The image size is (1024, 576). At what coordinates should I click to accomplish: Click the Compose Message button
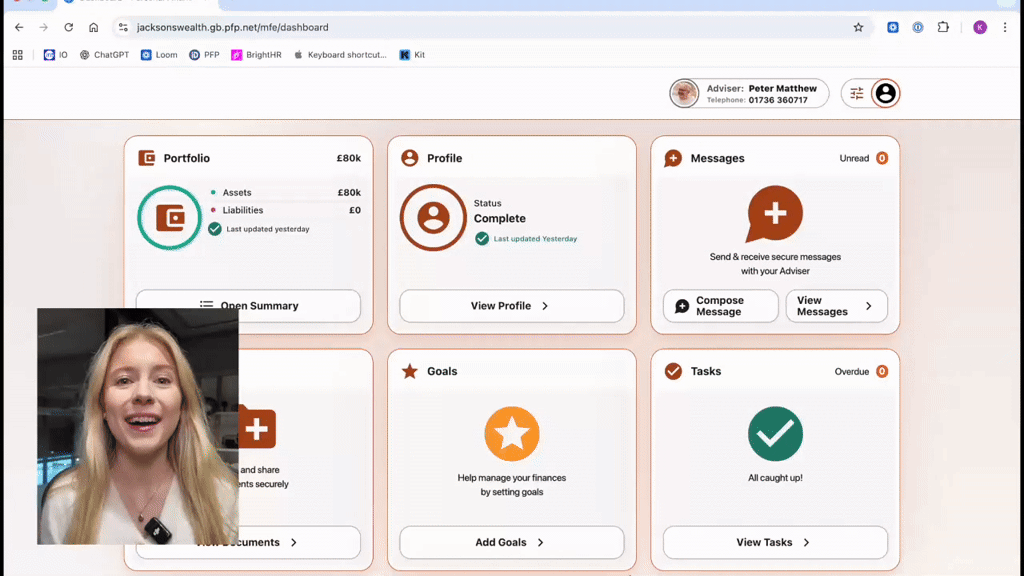pos(720,306)
